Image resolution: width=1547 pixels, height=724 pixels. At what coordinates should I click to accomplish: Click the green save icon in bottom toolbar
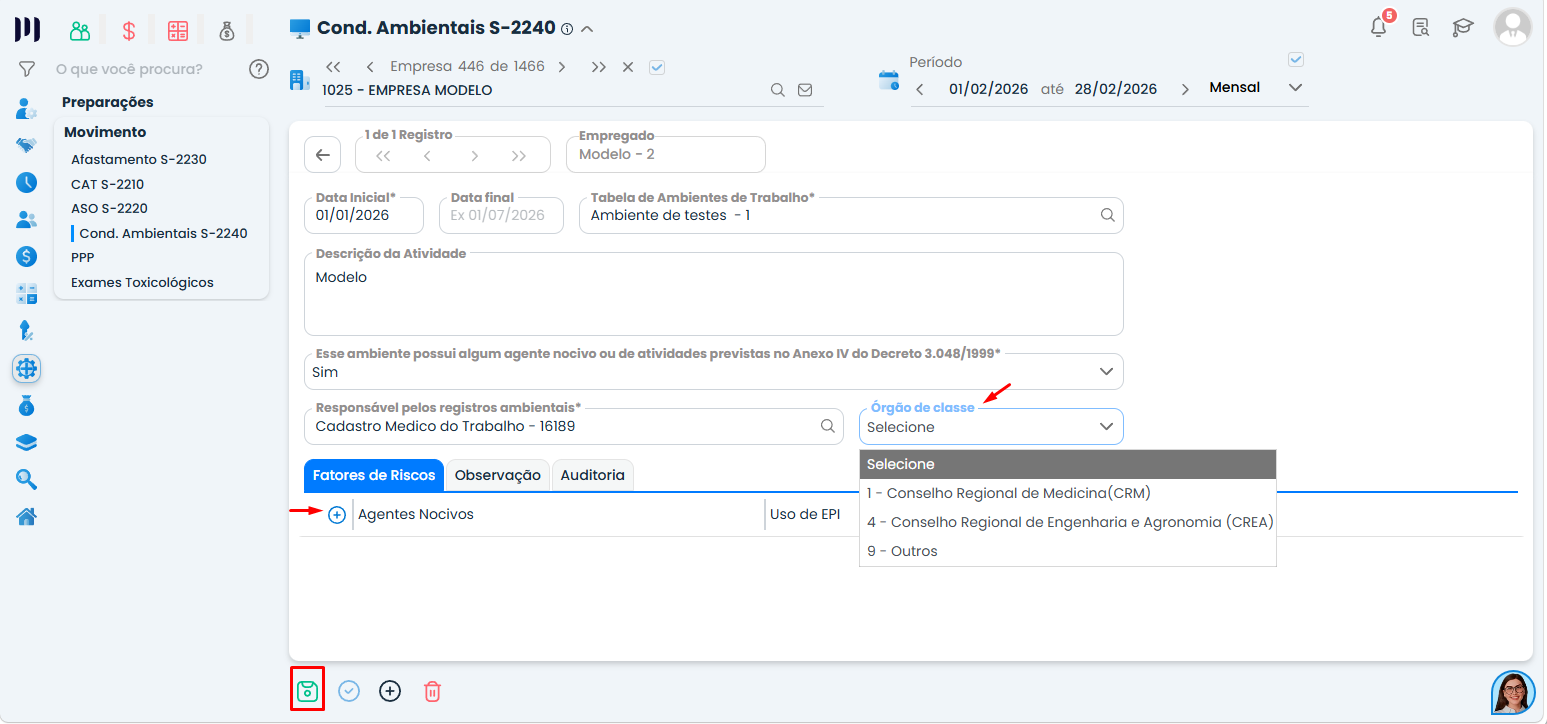coord(307,690)
